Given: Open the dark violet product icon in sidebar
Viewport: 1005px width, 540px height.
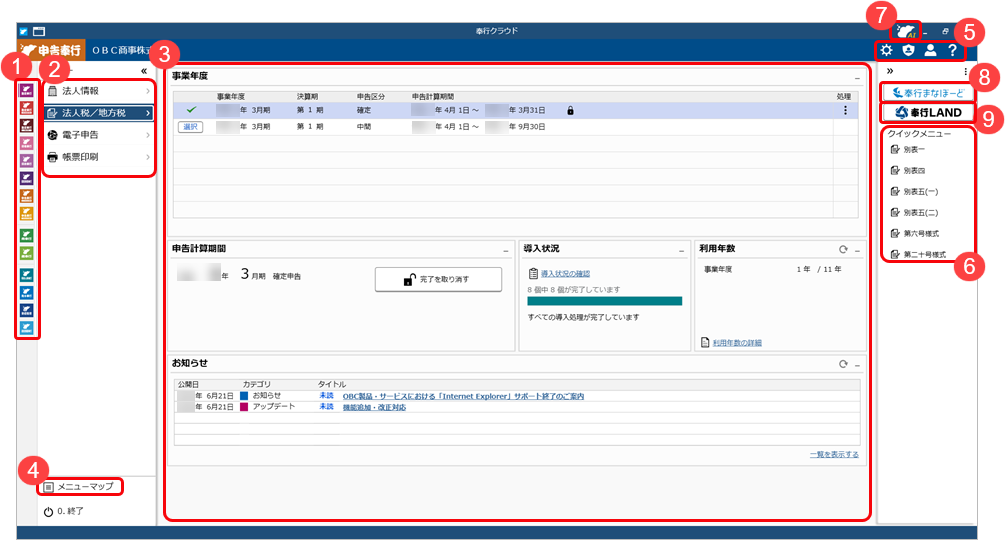Looking at the screenshot, I should (26, 178).
